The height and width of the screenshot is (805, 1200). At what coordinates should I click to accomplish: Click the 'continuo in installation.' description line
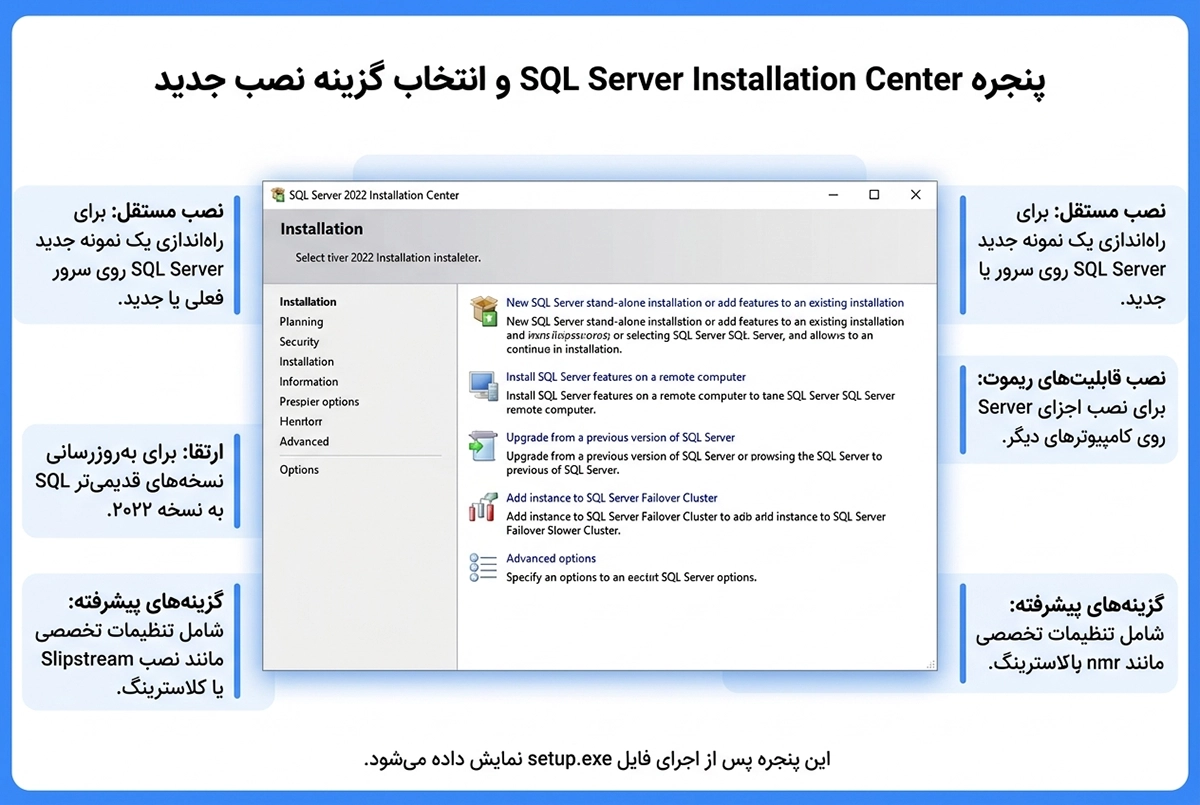(564, 349)
